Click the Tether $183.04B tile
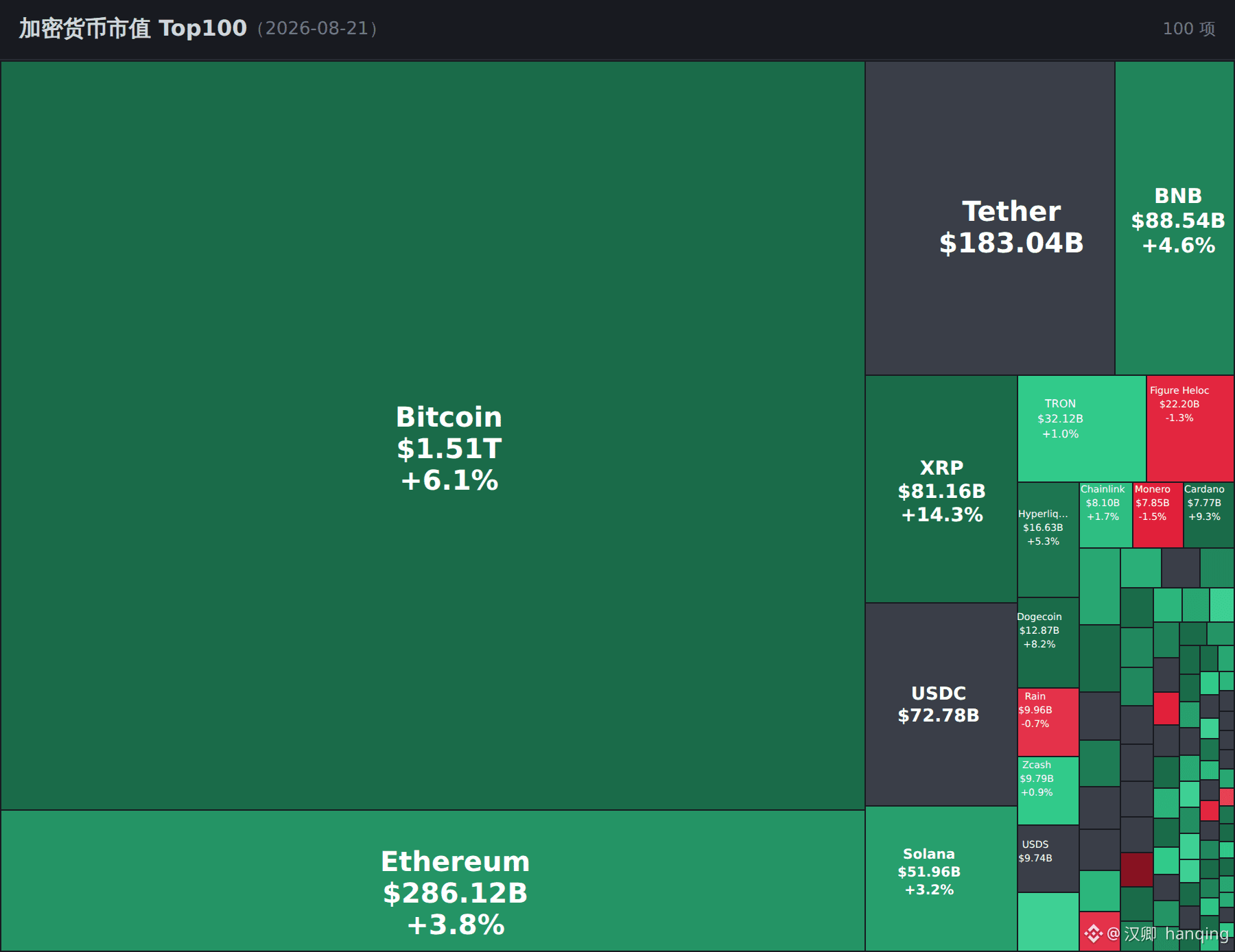1235x952 pixels. pos(990,218)
